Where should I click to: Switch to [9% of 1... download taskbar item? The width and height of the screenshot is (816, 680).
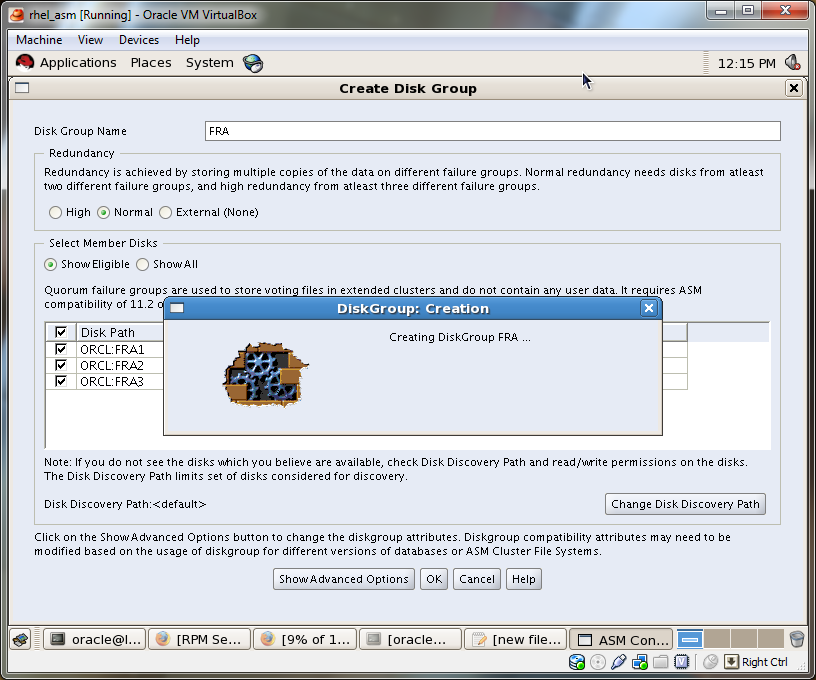305,639
